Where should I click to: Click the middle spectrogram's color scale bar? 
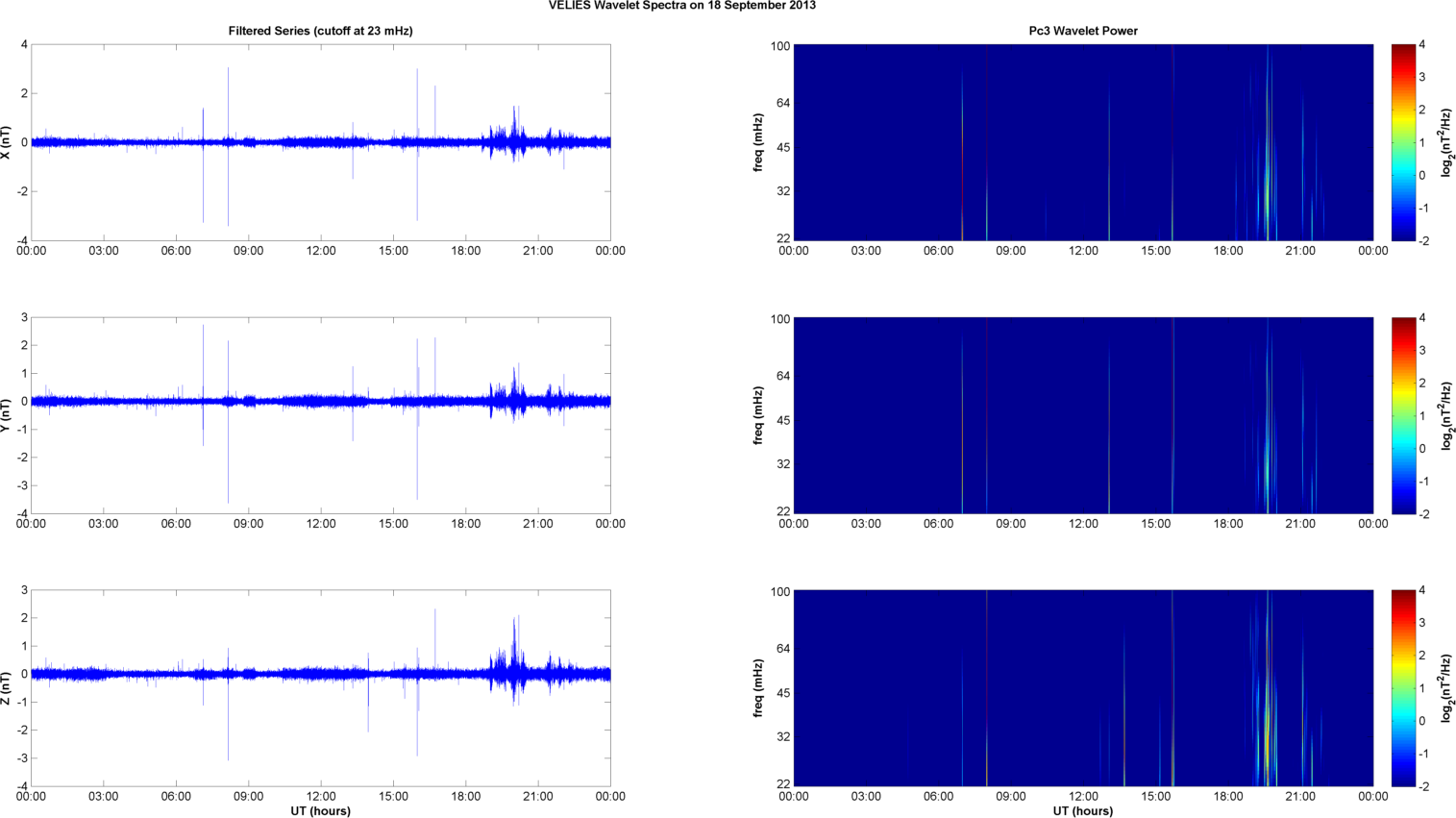[1403, 415]
